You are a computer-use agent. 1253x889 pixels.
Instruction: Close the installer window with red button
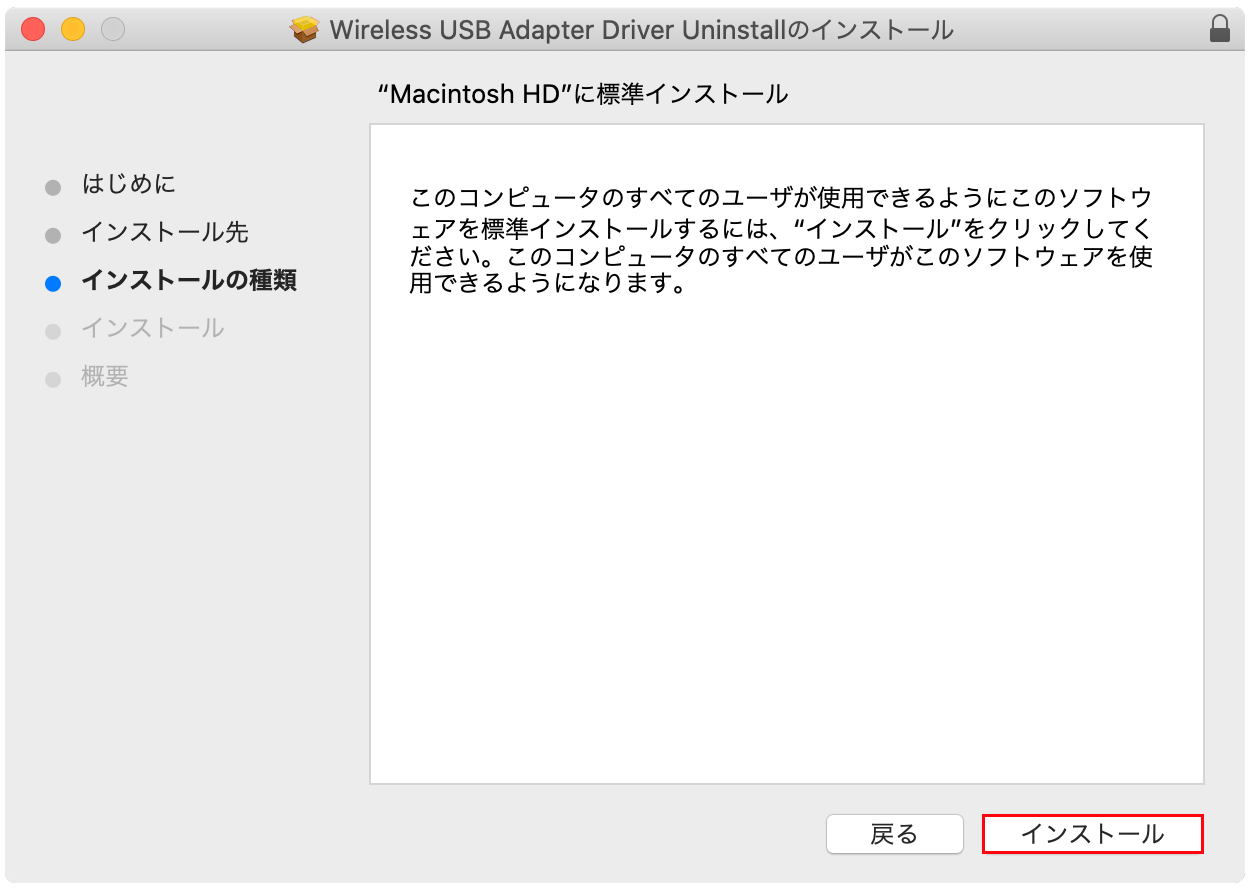click(33, 29)
